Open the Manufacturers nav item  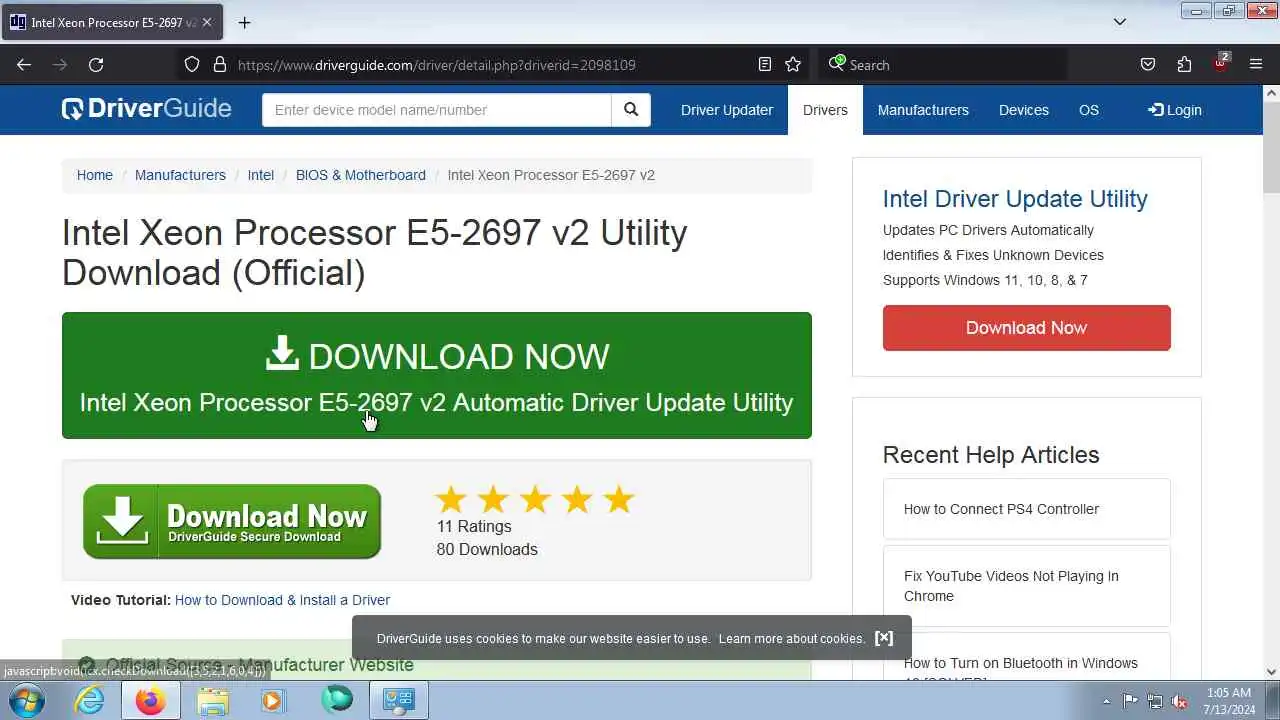pos(923,110)
